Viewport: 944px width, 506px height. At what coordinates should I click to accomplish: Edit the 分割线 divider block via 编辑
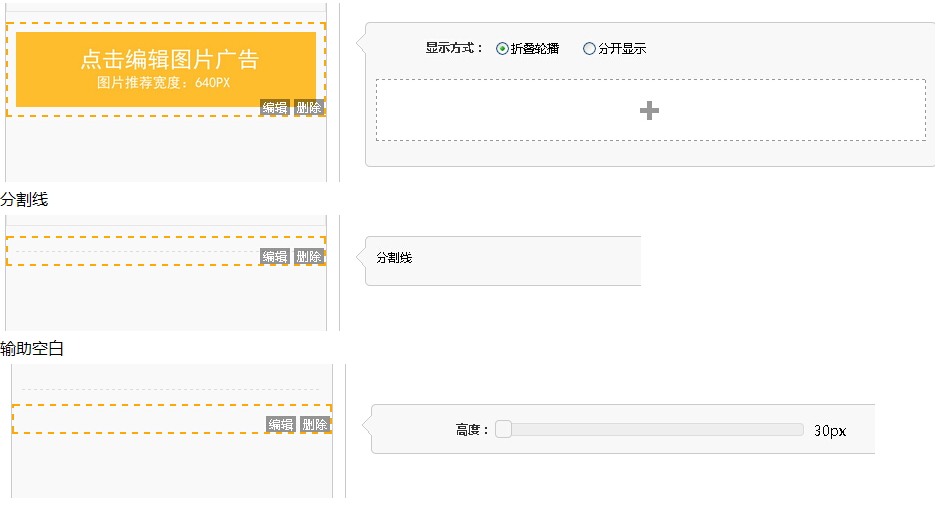tap(274, 257)
